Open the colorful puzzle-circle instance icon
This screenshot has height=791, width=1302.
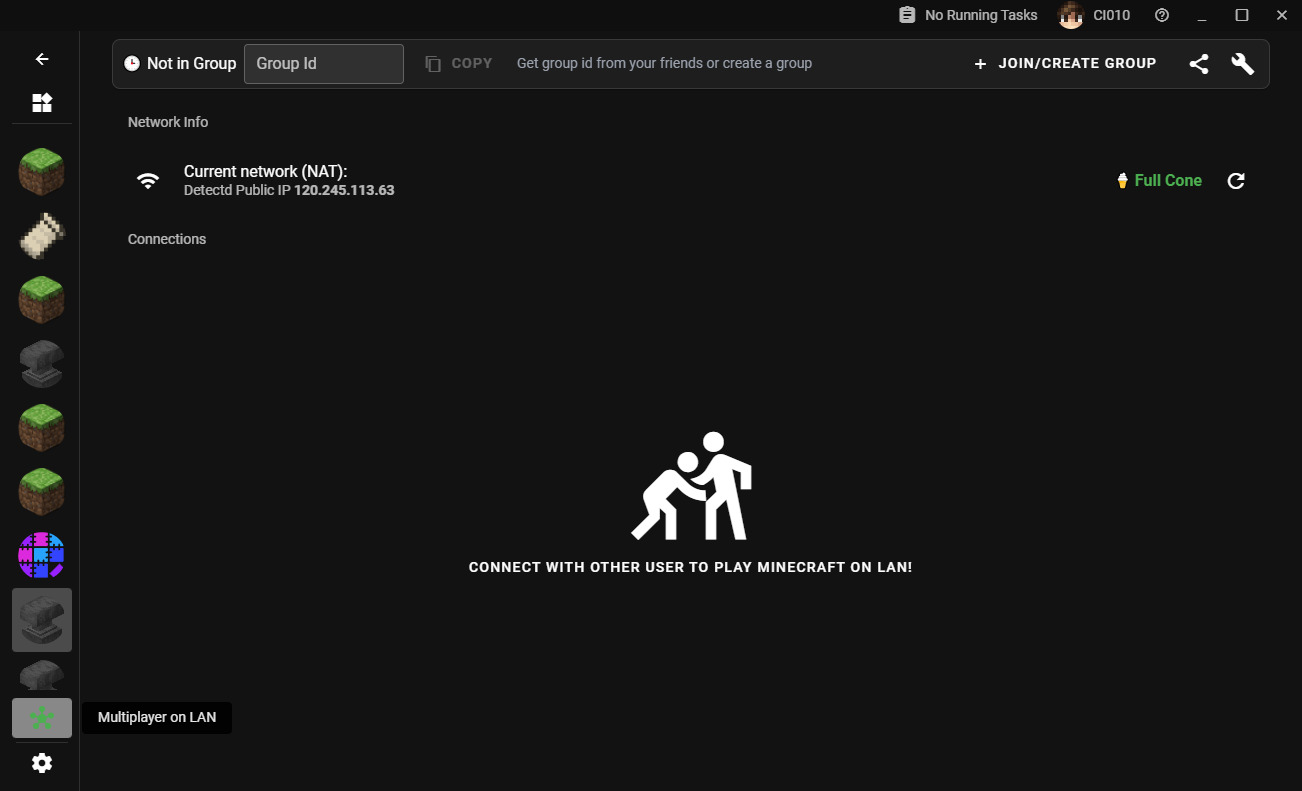pyautogui.click(x=42, y=556)
